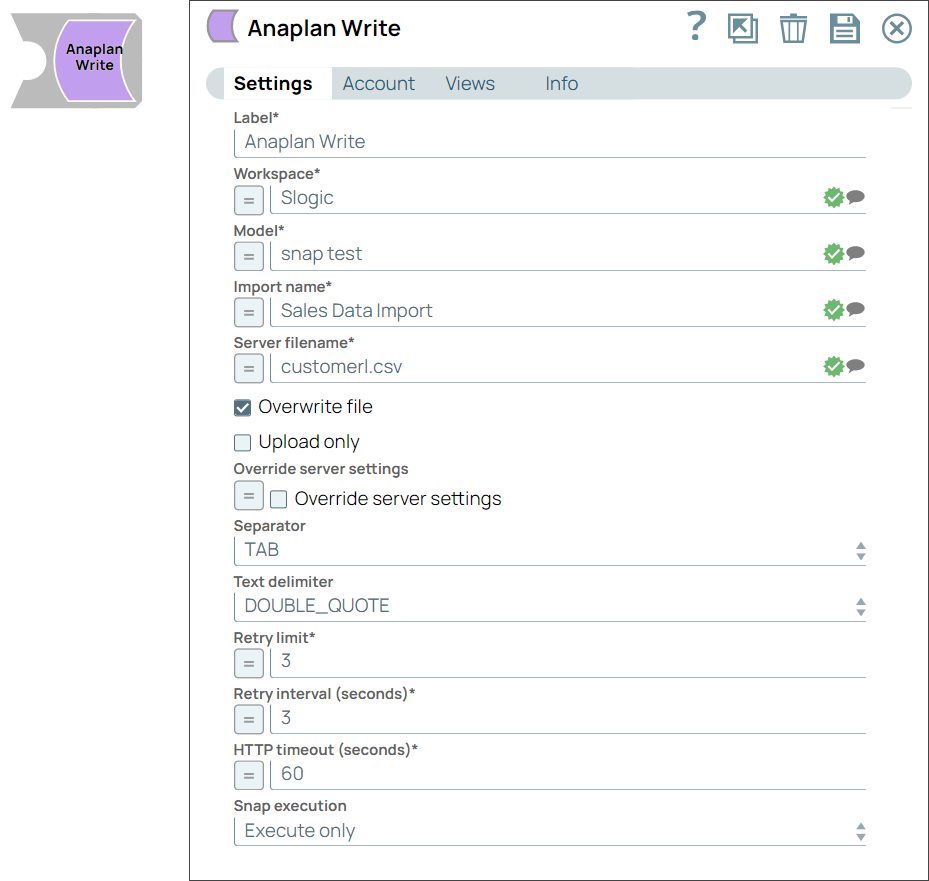Toggle expression for HTTP timeout field

click(x=248, y=775)
